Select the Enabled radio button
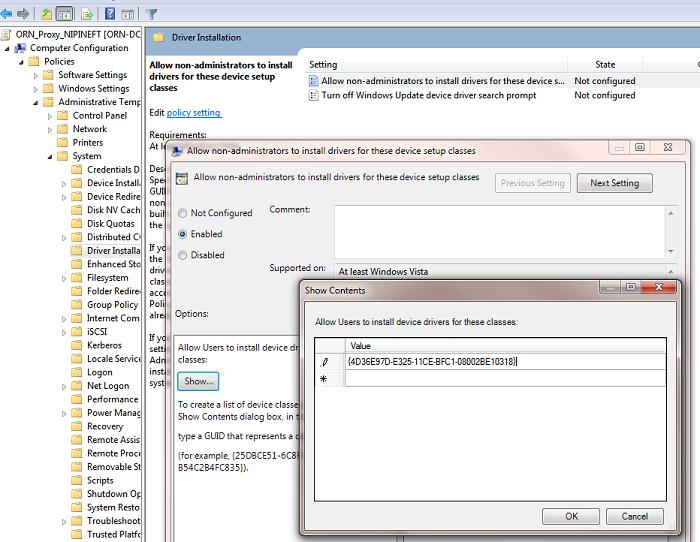 (x=182, y=234)
